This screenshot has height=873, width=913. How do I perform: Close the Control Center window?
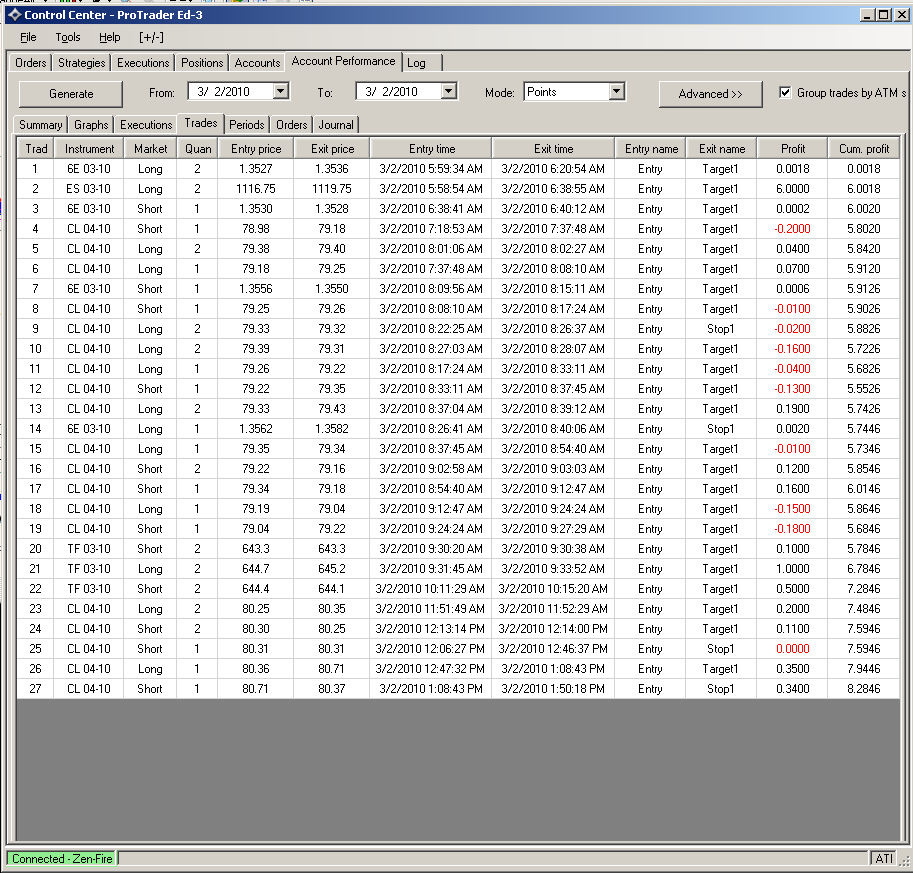click(x=902, y=15)
